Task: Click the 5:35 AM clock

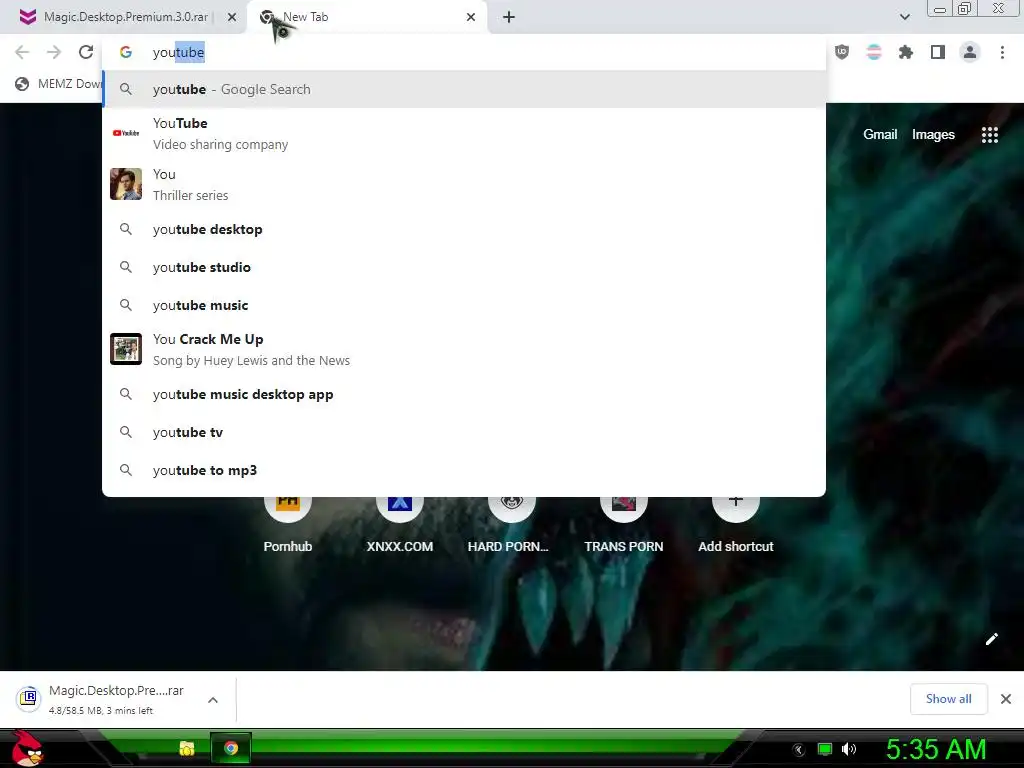Action: point(936,749)
